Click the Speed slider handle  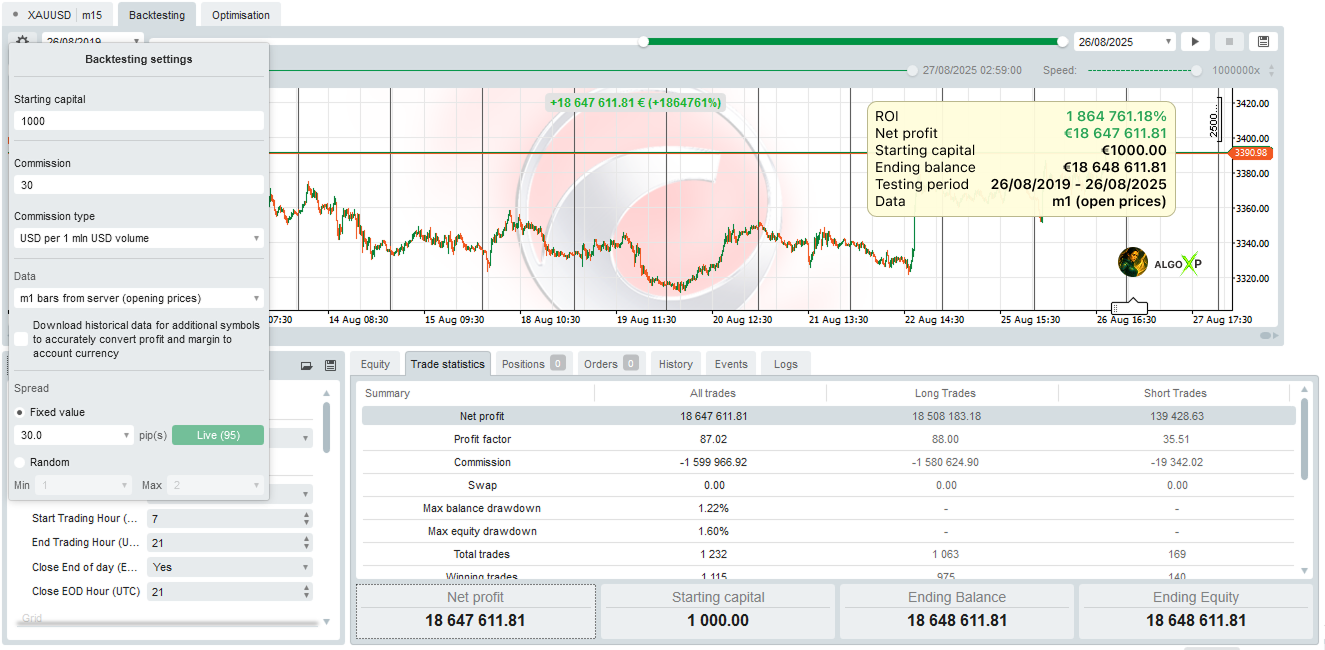tap(1197, 71)
